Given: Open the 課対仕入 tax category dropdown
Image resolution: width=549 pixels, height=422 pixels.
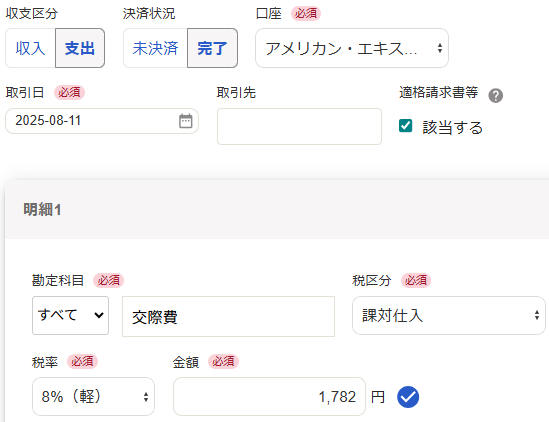Looking at the screenshot, I should [449, 315].
